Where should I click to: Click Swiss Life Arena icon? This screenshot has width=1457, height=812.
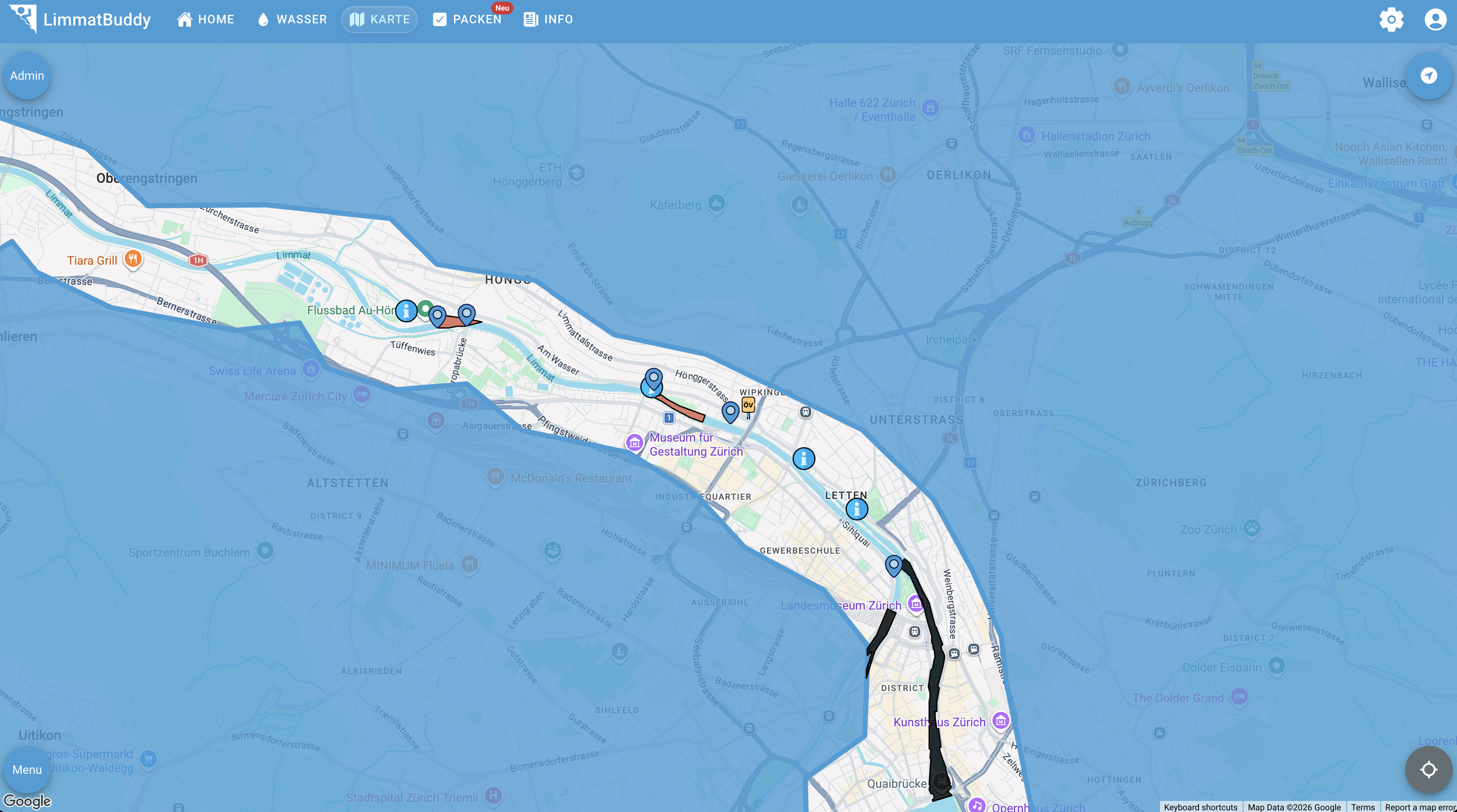tap(311, 370)
